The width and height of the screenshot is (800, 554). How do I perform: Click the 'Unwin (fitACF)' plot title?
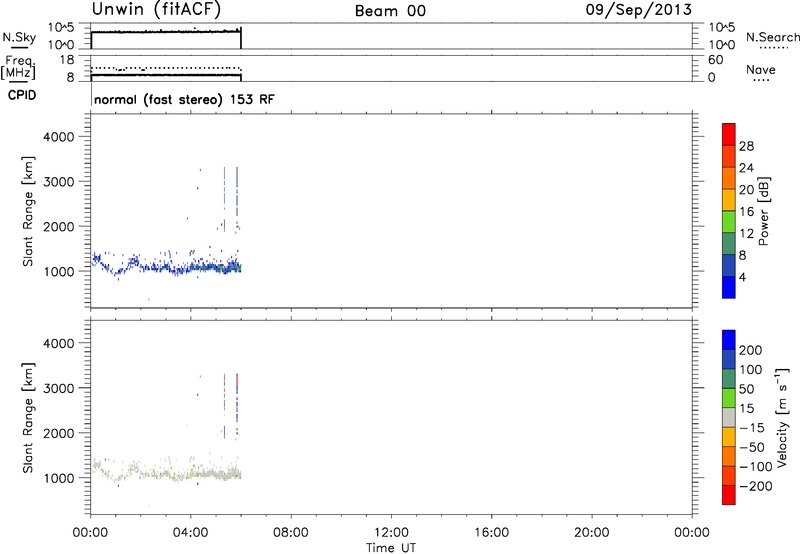pyautogui.click(x=156, y=9)
